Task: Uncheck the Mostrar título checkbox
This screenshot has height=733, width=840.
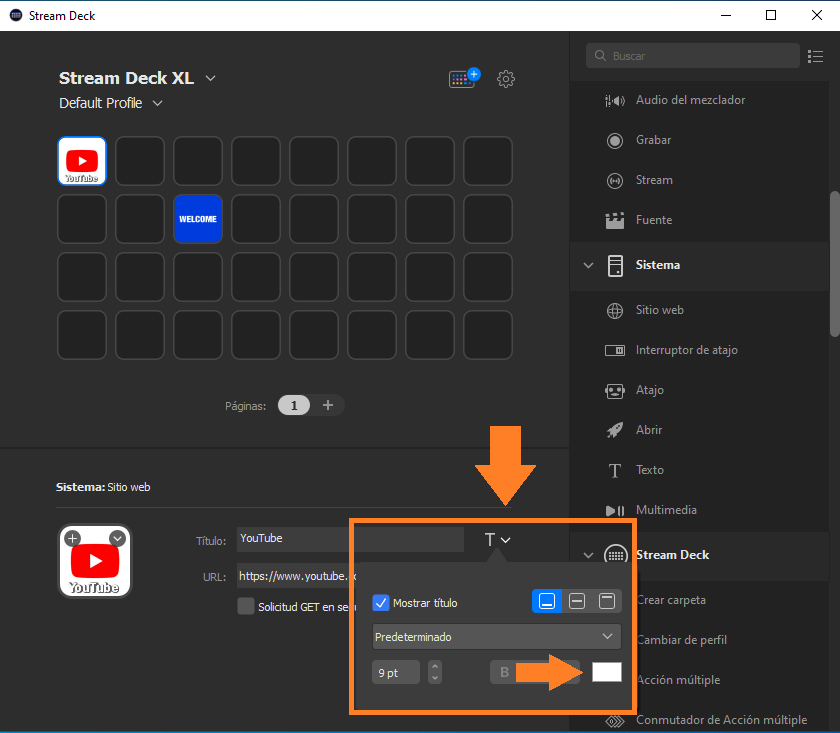Action: [x=380, y=603]
